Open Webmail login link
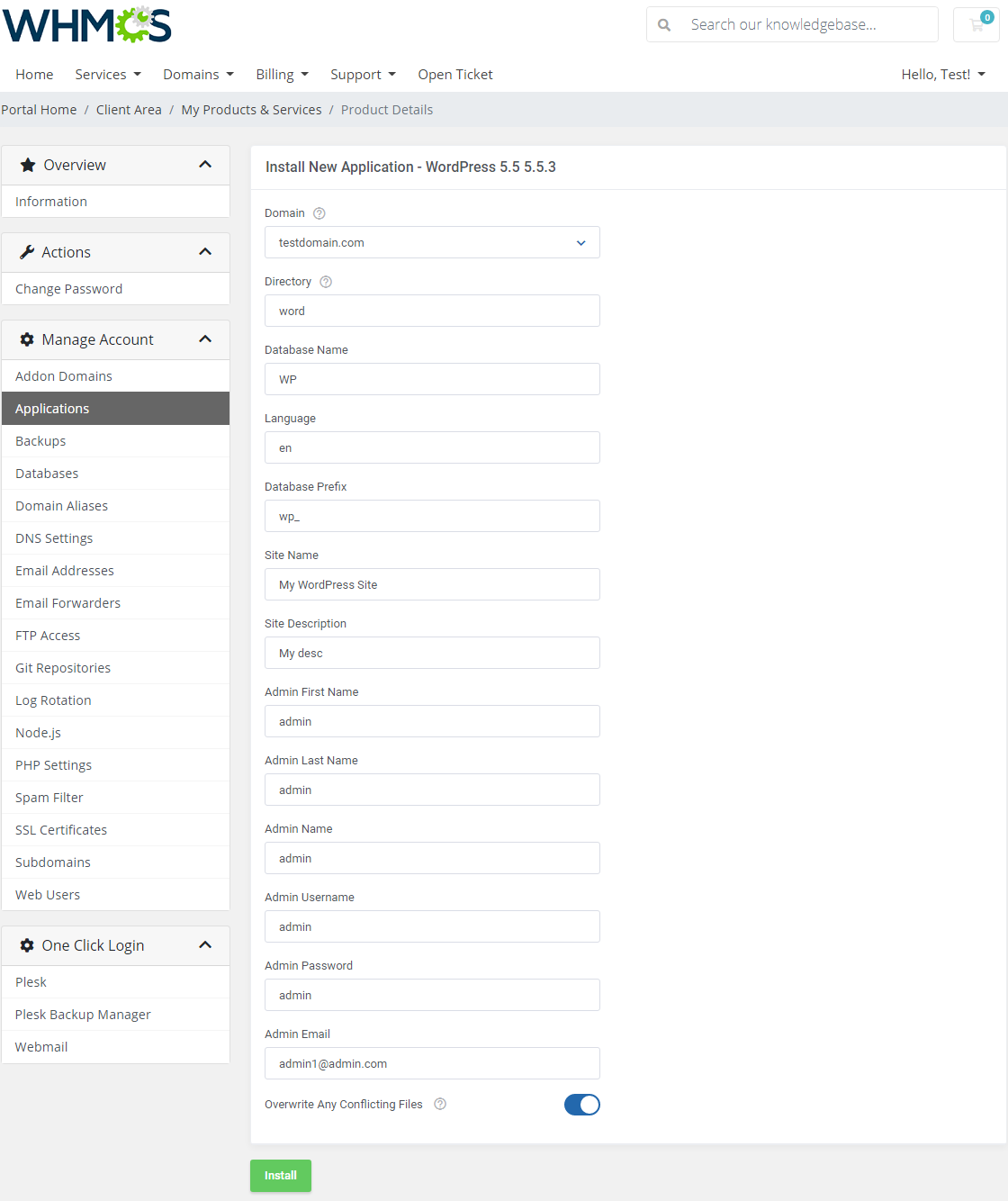 click(115, 1047)
